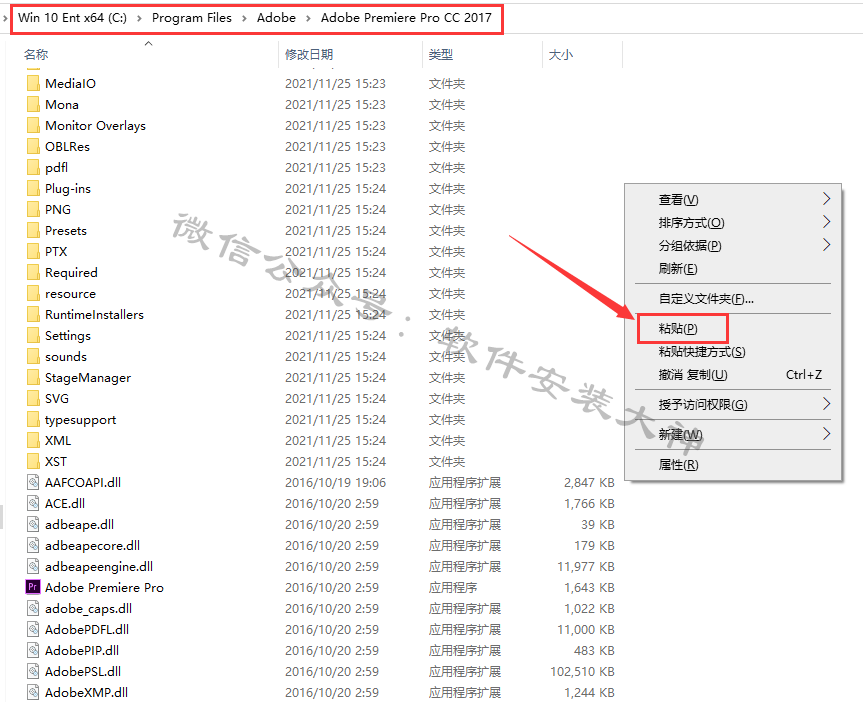This screenshot has height=702, width=863.
Task: Click the XML folder icon
Action: click(x=33, y=440)
